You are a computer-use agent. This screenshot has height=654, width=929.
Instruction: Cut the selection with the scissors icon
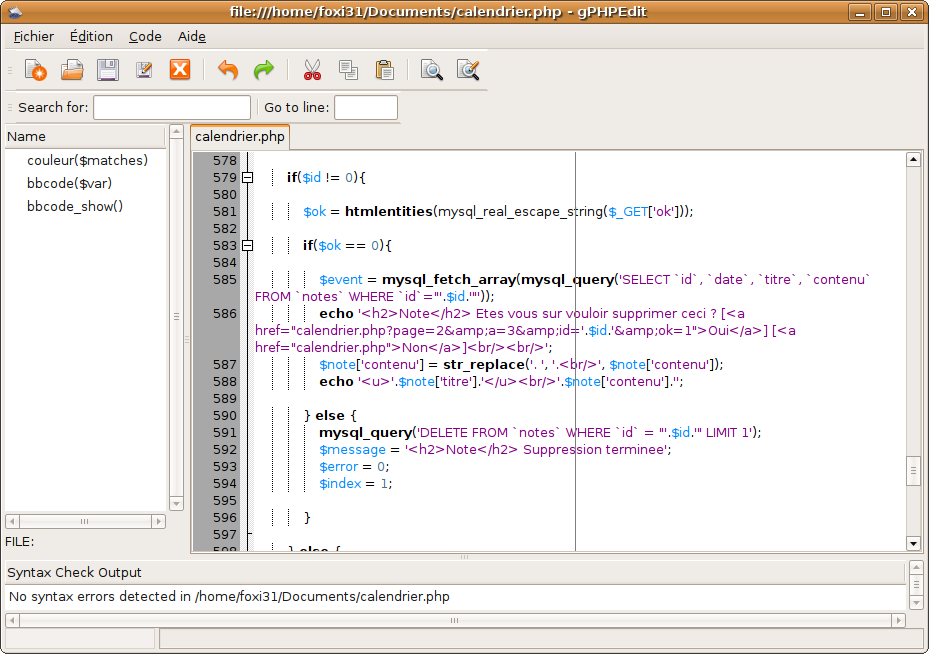[312, 70]
